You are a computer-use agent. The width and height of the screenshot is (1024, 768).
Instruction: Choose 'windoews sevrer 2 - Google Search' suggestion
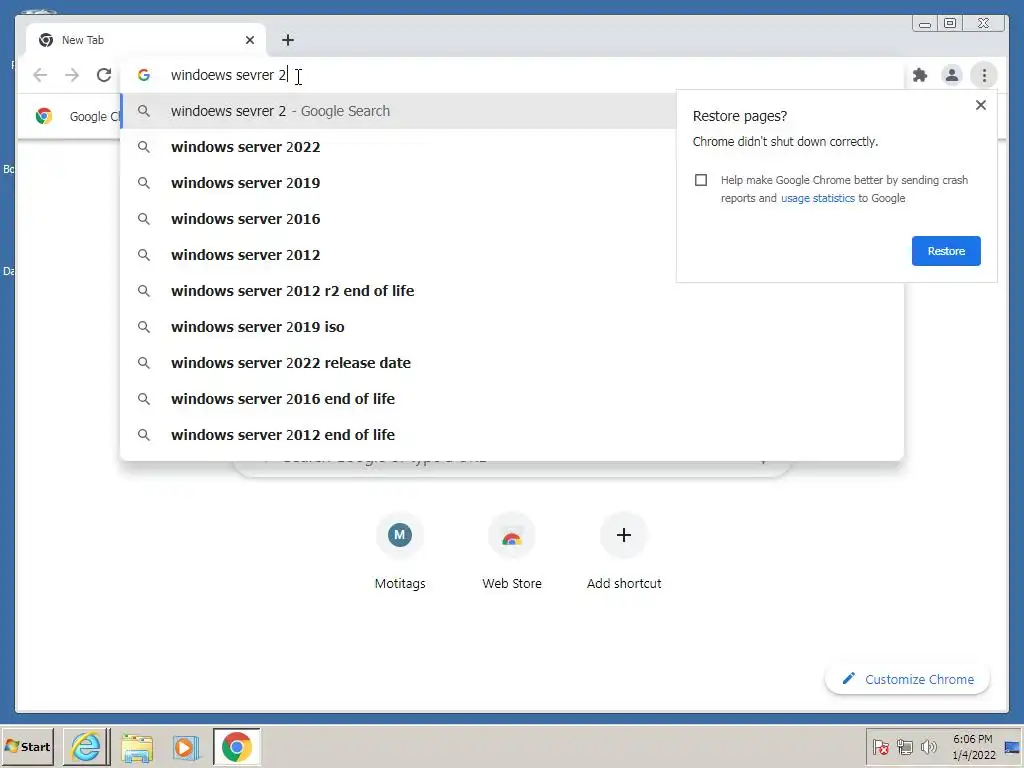pyautogui.click(x=398, y=111)
